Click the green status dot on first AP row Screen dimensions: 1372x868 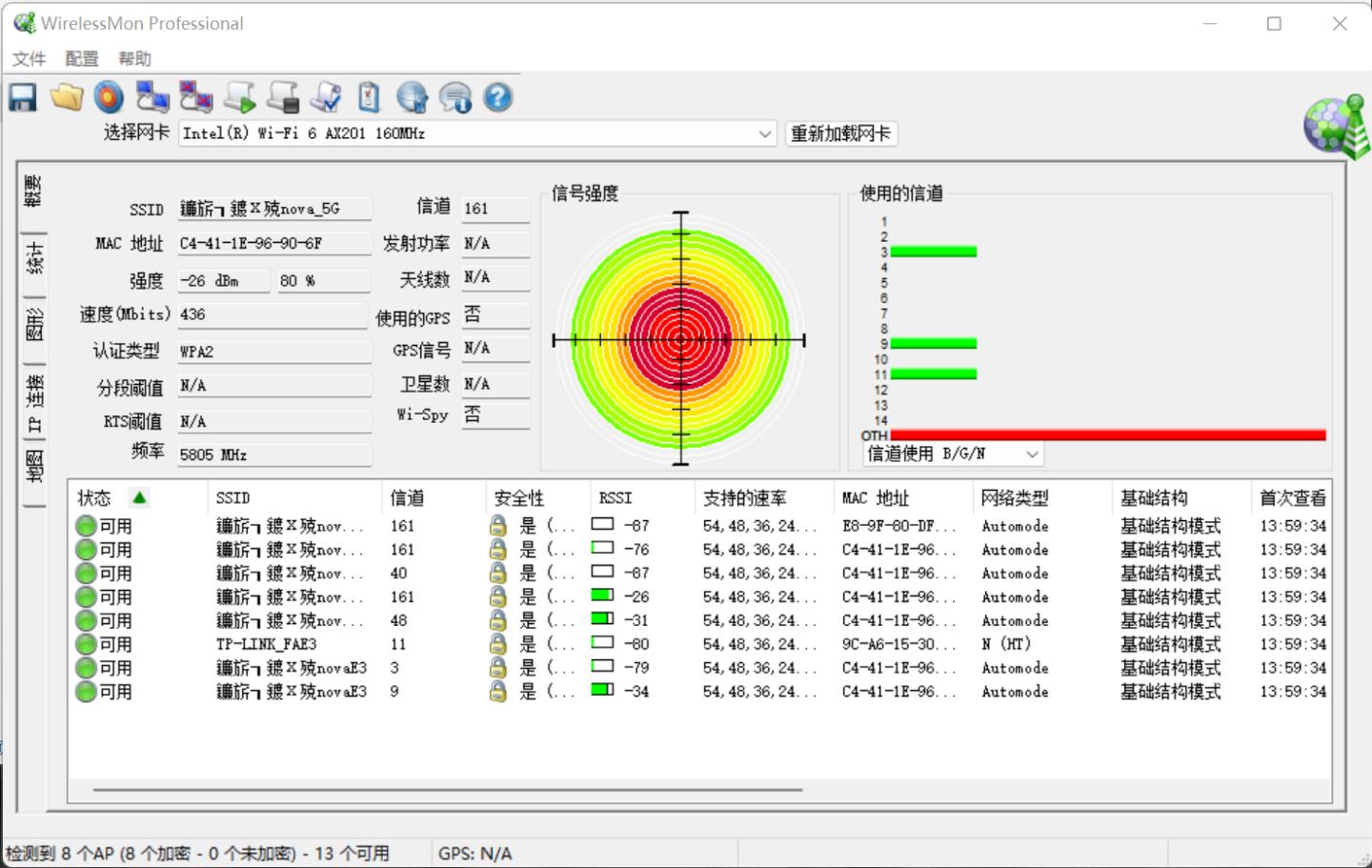pyautogui.click(x=87, y=524)
